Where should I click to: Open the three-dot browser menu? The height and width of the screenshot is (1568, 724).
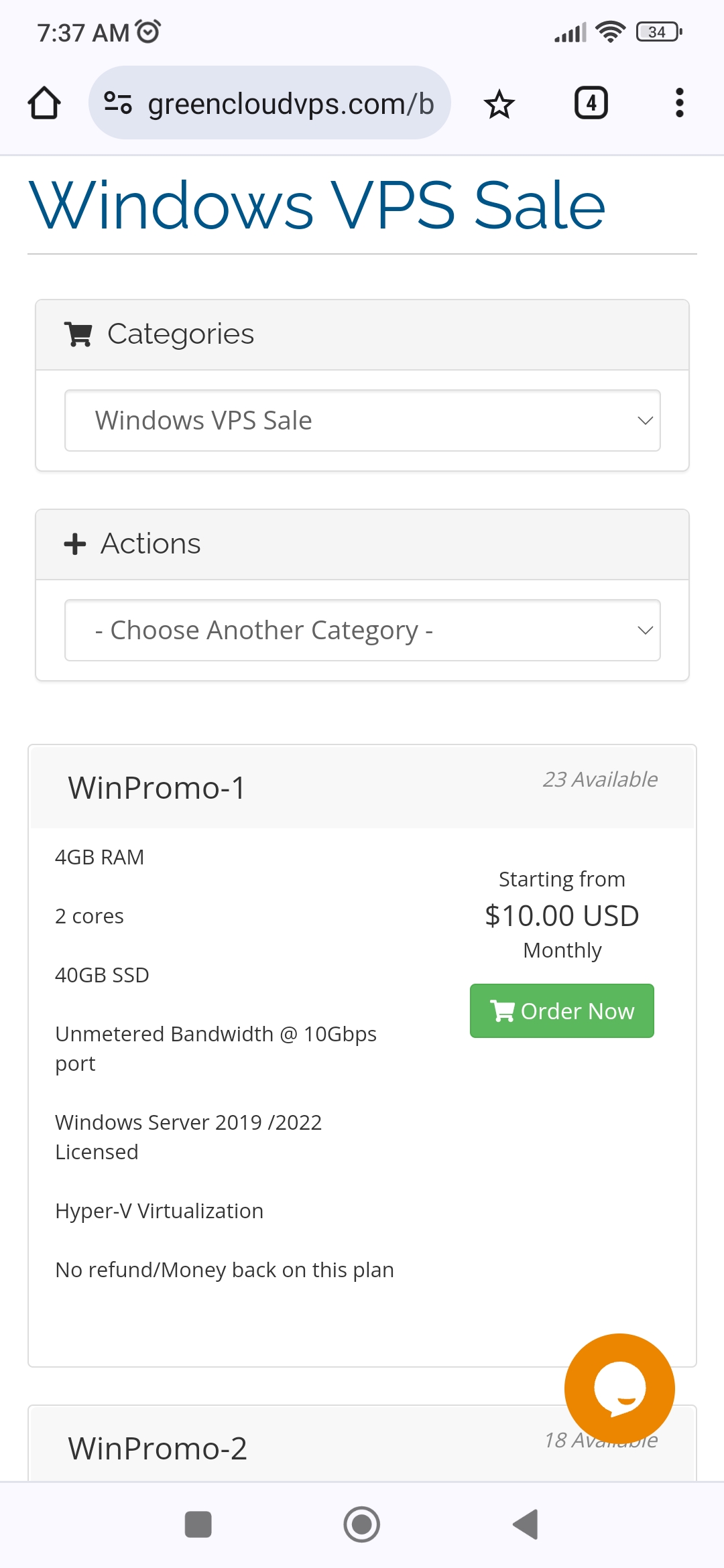coord(680,103)
